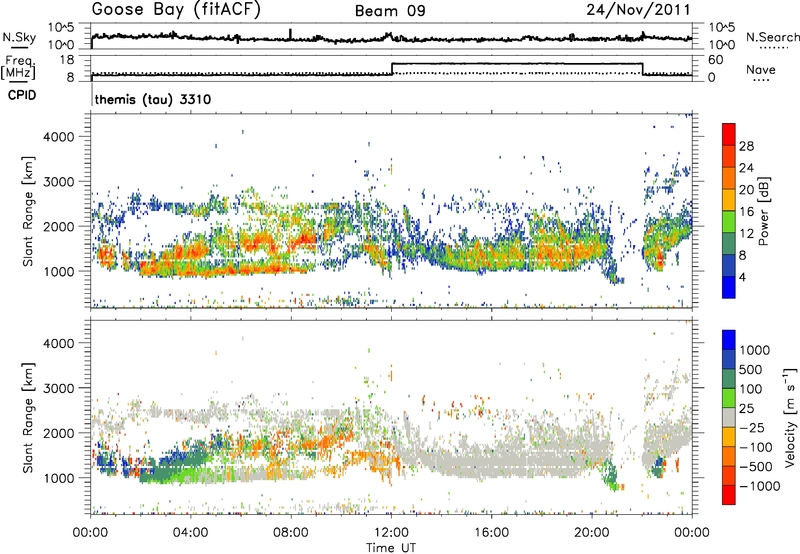The image size is (800, 554).
Task: Click the 'N.Sky' legend label
Action: click(19, 37)
